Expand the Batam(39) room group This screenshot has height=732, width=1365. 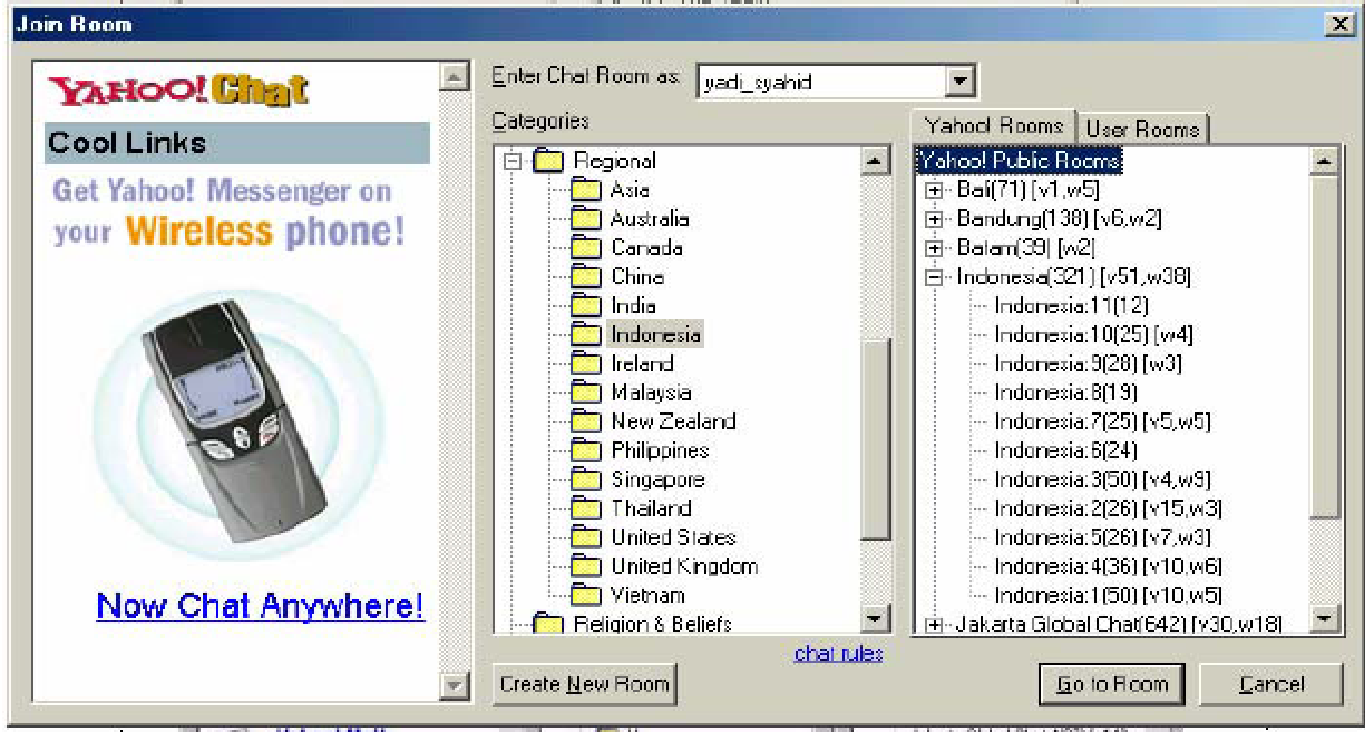935,248
